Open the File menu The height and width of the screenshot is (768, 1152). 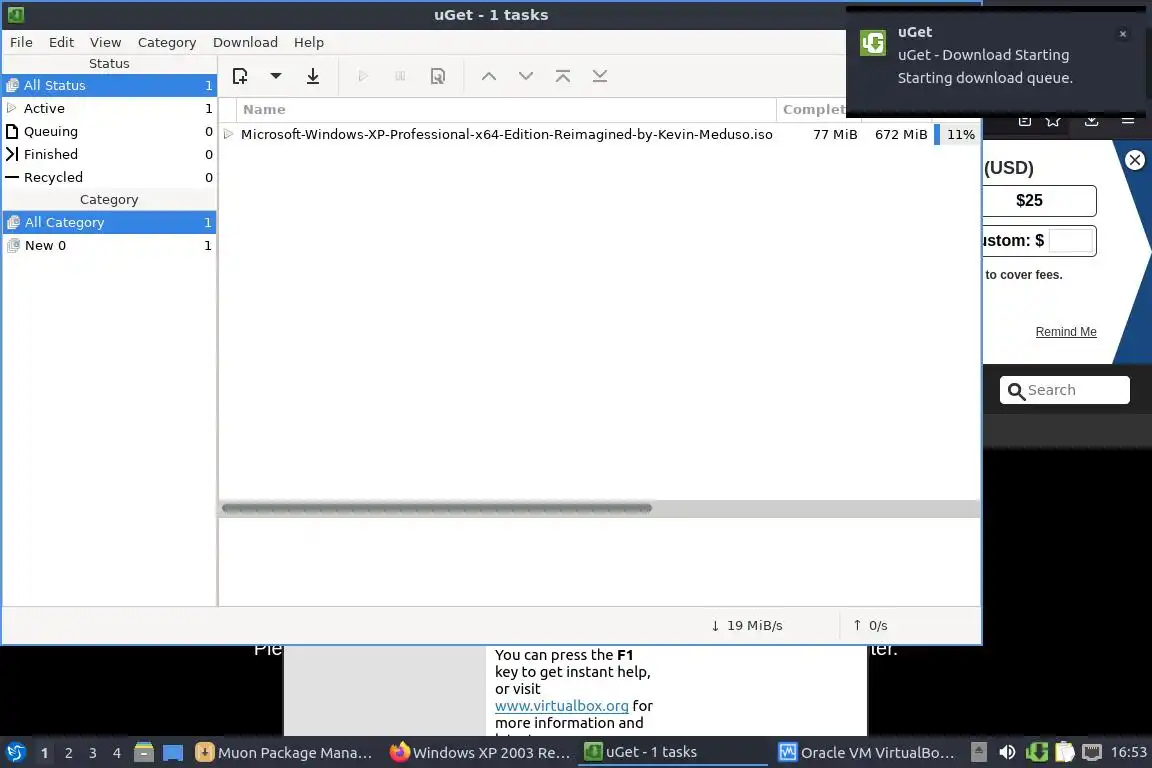pyautogui.click(x=21, y=42)
